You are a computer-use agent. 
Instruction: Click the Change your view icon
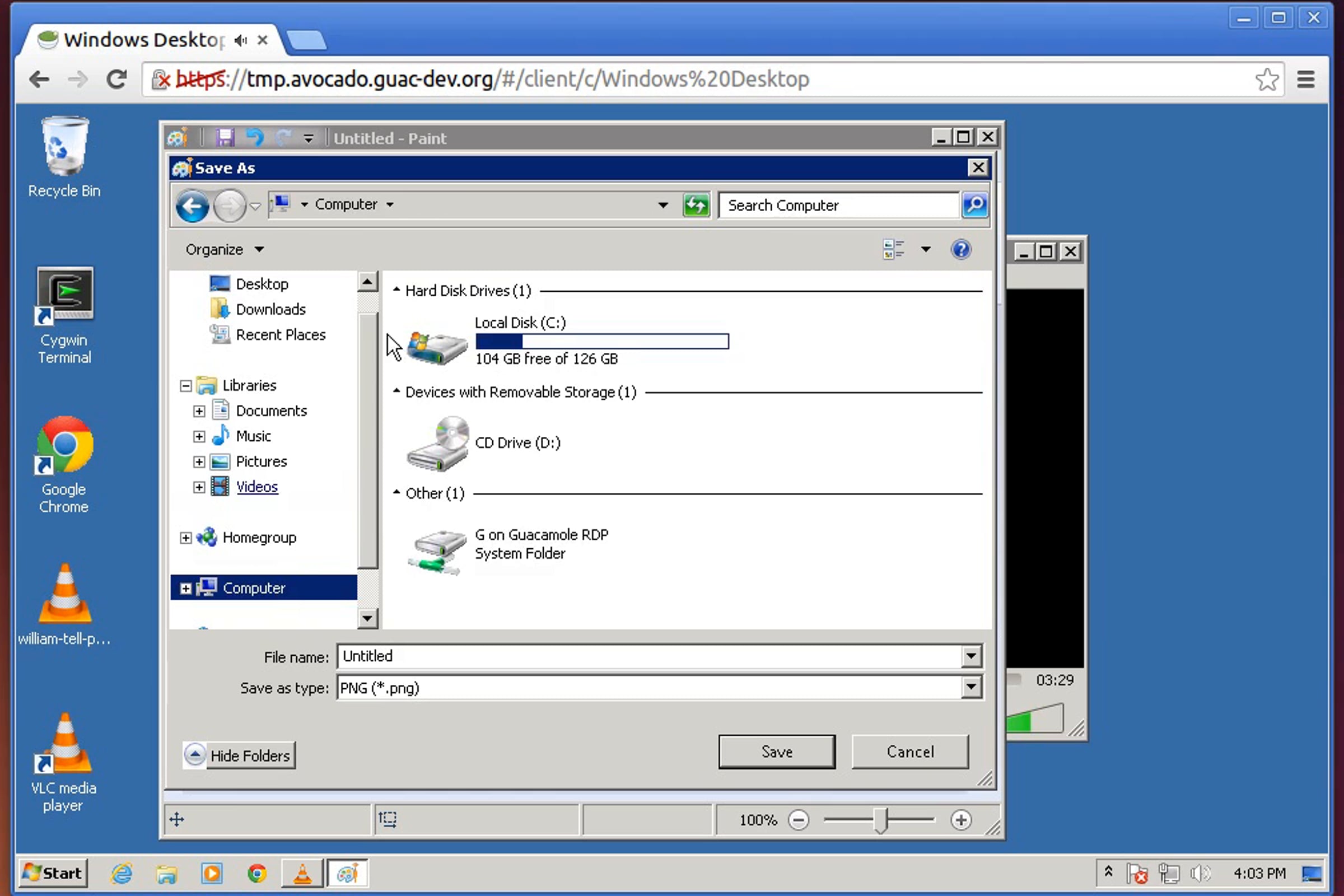[894, 249]
